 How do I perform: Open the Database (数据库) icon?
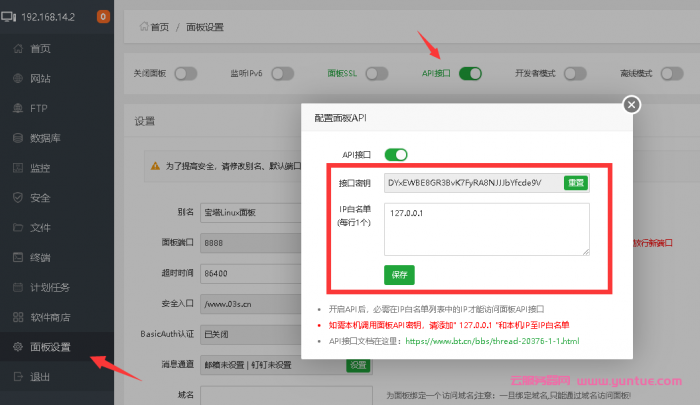point(17,138)
